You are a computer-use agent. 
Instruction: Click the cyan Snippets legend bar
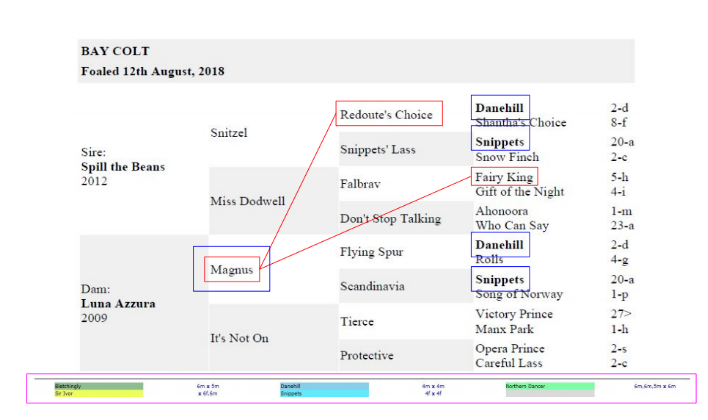324,394
